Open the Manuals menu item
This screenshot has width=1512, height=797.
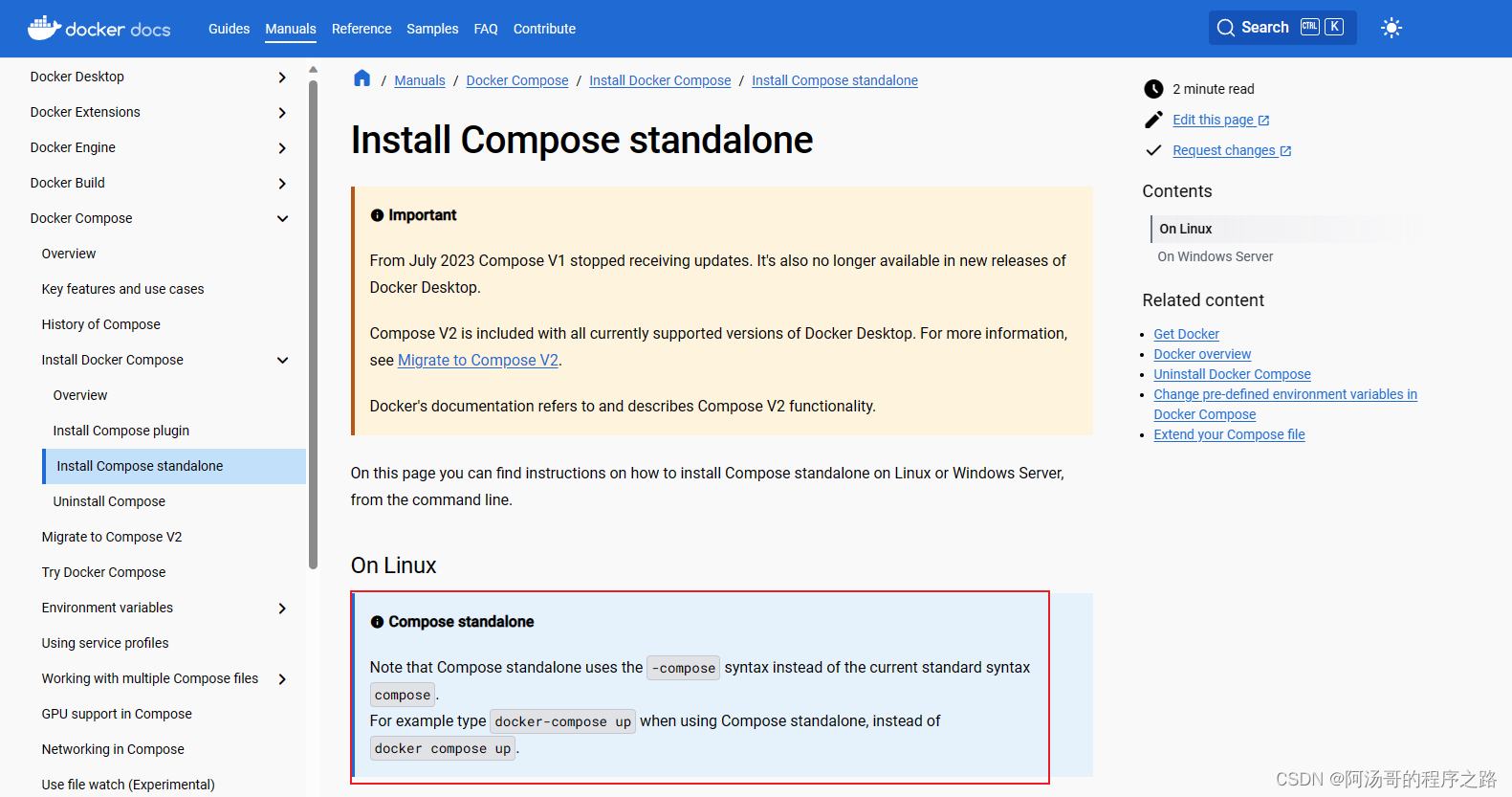click(x=291, y=29)
